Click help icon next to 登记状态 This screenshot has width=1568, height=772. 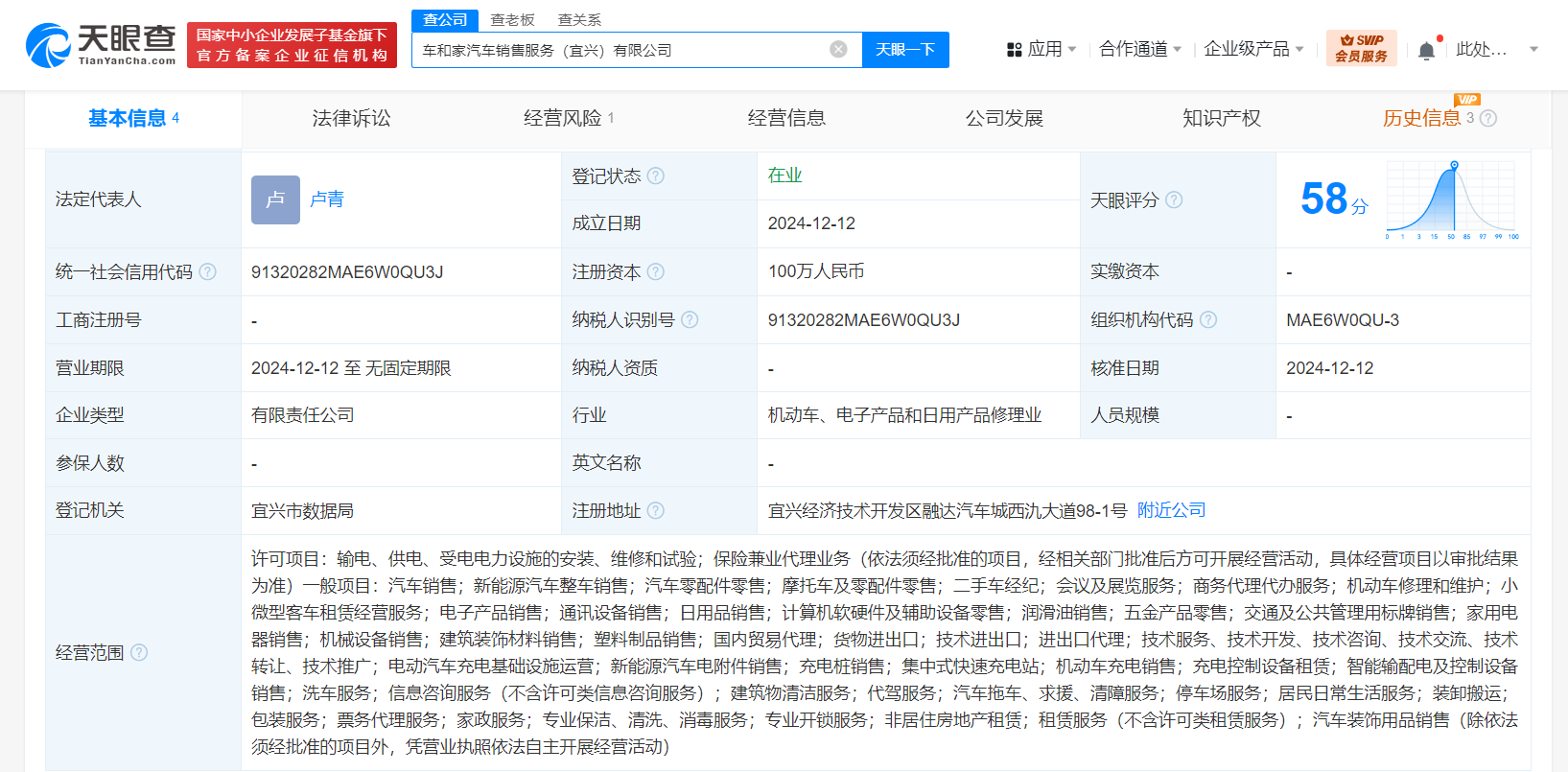[x=656, y=176]
